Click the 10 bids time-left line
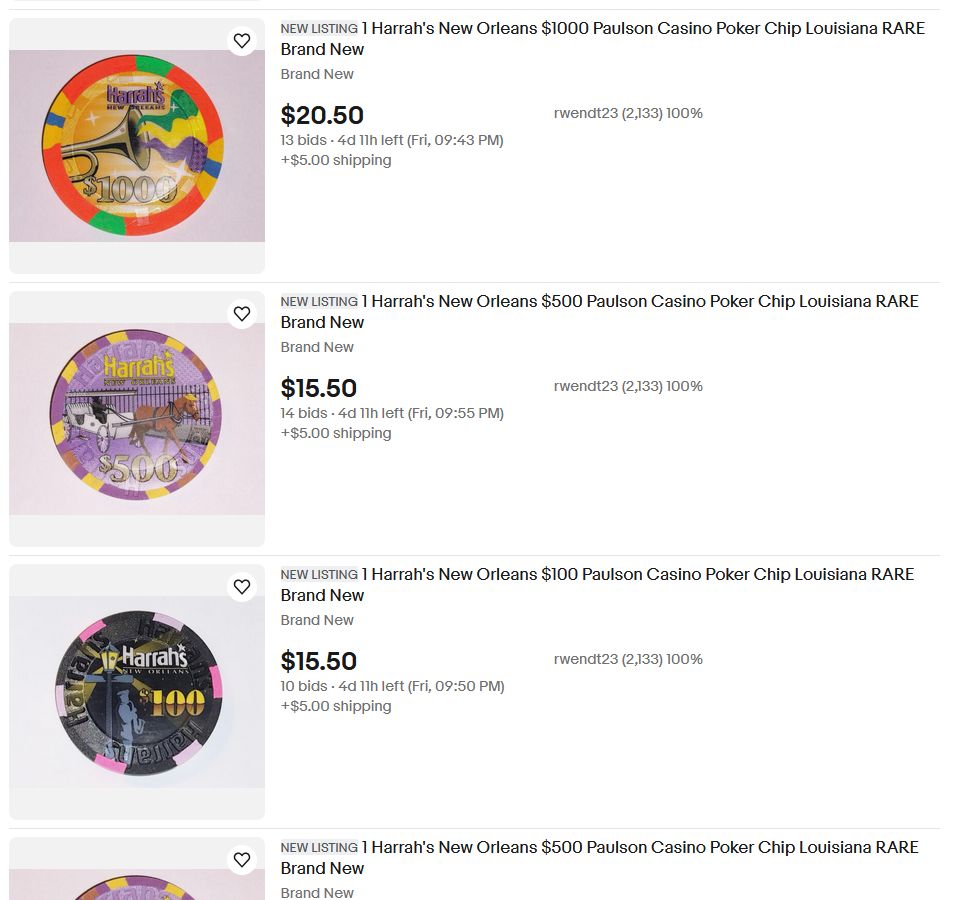 392,687
